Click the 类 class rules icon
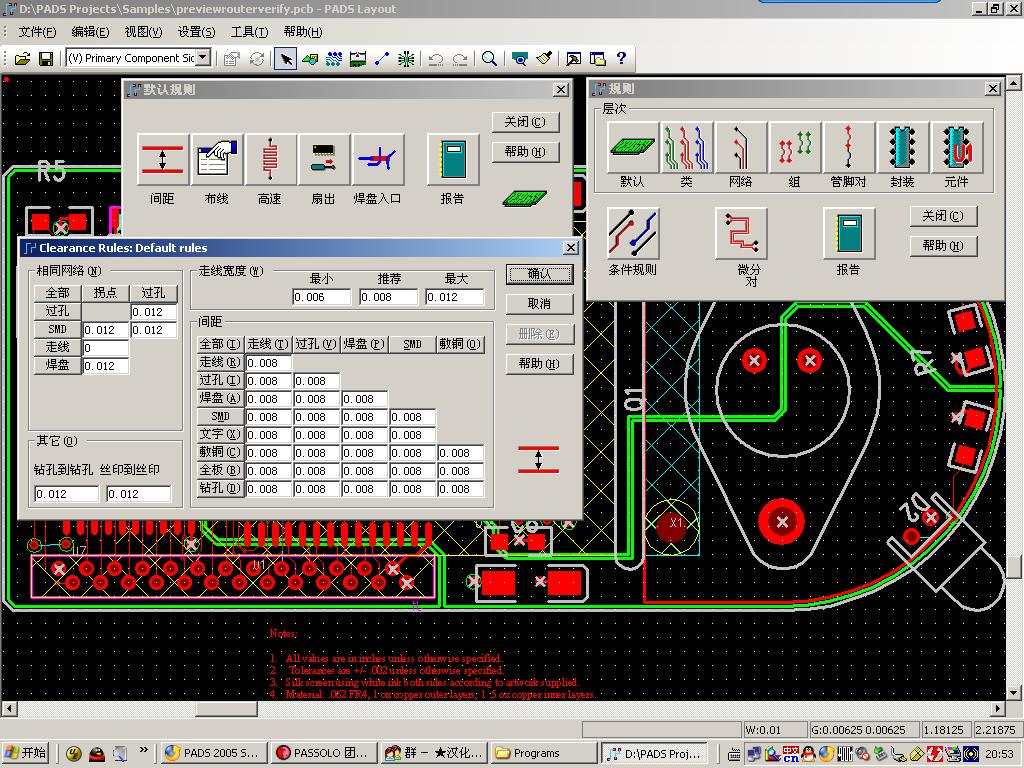Viewport: 1024px width, 768px height. (686, 148)
